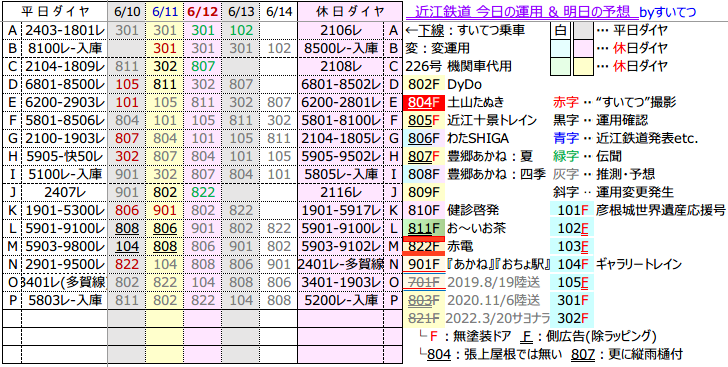Select weekday cell 2403-1801レ in row A
Screen dimensions: 728x367
(x=64, y=31)
